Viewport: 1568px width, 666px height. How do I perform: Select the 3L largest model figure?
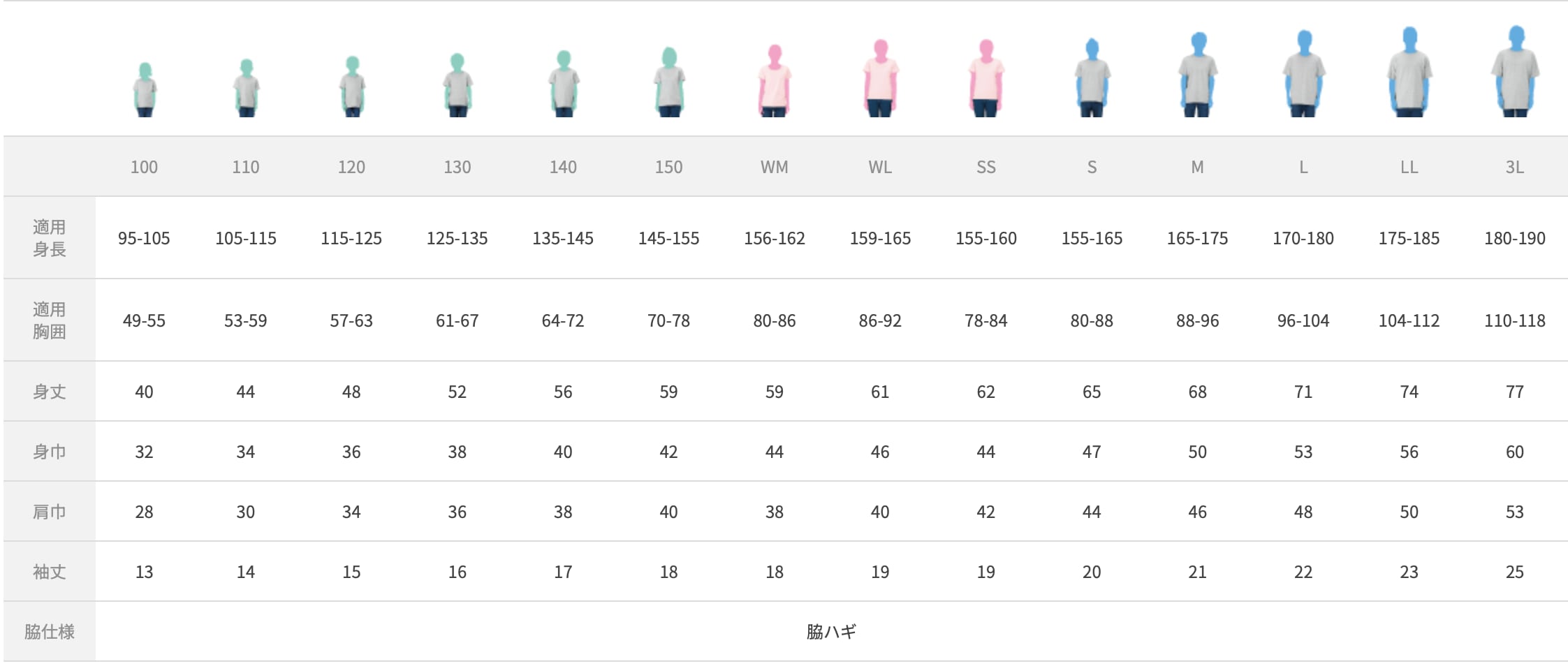pos(1515,71)
